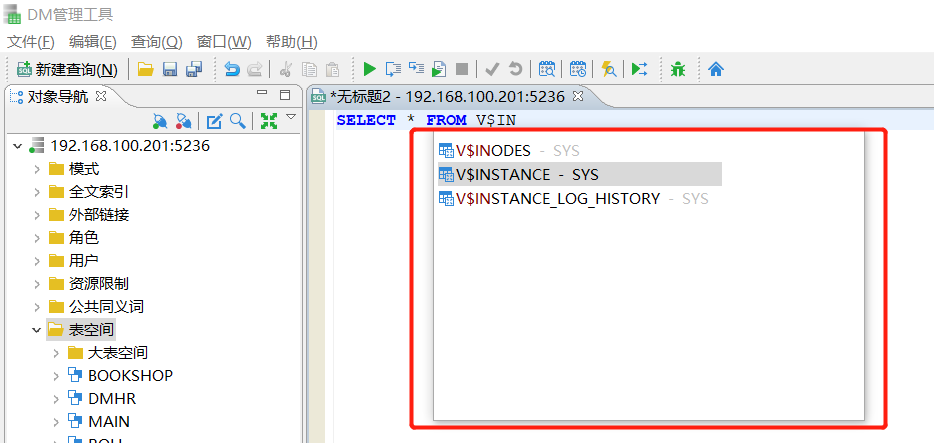Select the 表空间 tree item
This screenshot has width=934, height=443.
[91, 329]
